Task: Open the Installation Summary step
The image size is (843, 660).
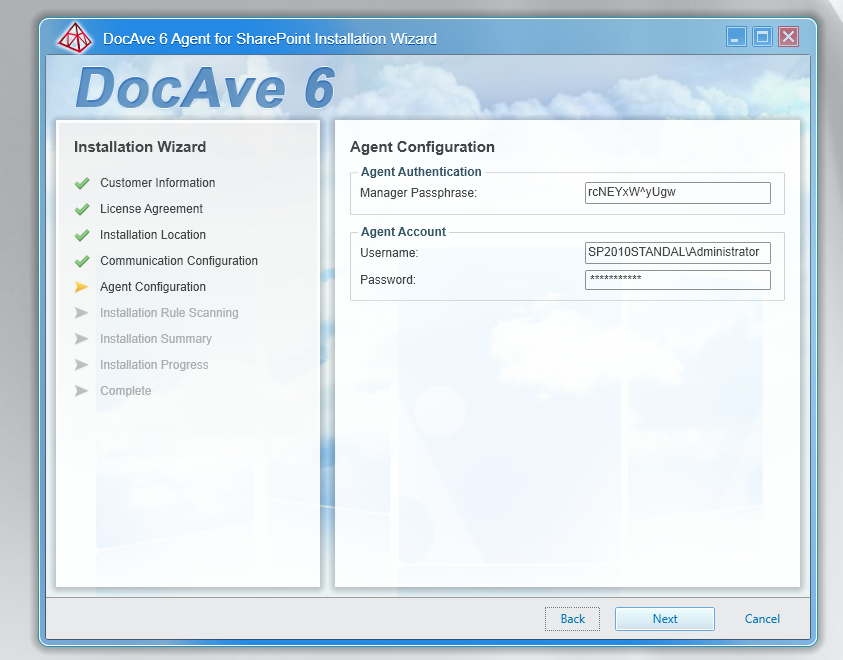Action: pyautogui.click(x=154, y=339)
